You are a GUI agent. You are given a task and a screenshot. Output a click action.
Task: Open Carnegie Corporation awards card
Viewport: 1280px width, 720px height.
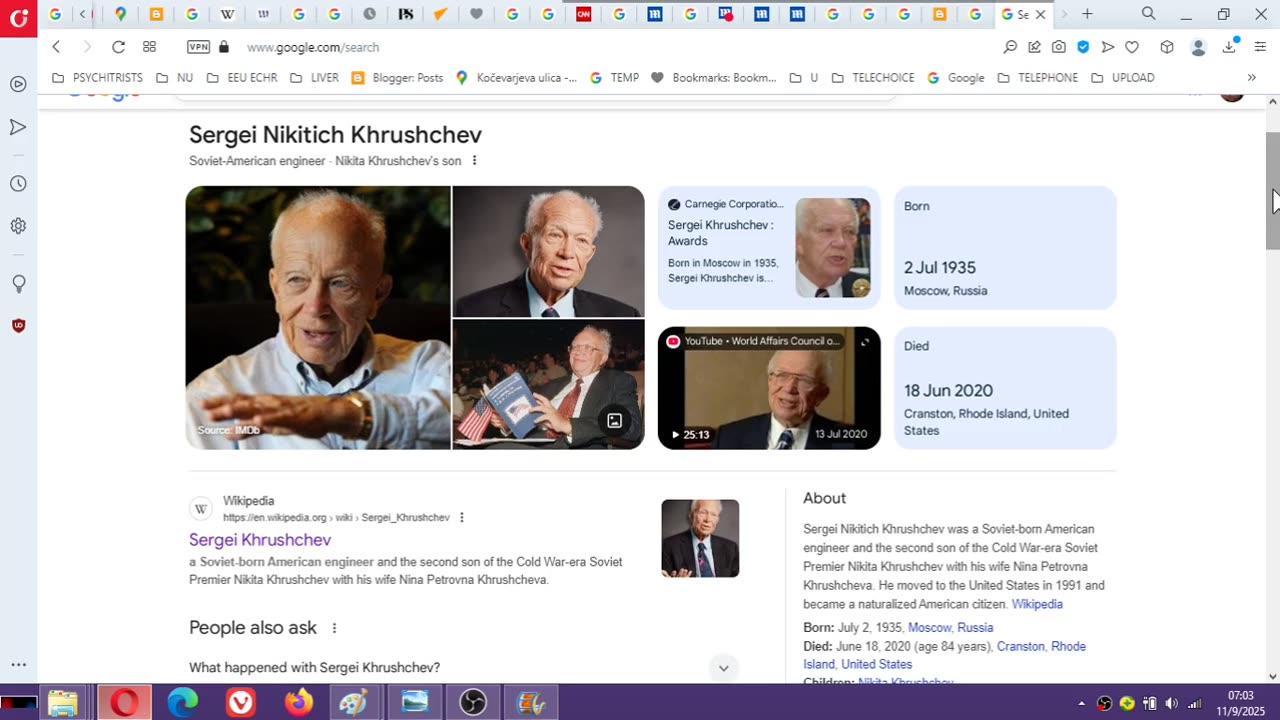[x=769, y=247]
